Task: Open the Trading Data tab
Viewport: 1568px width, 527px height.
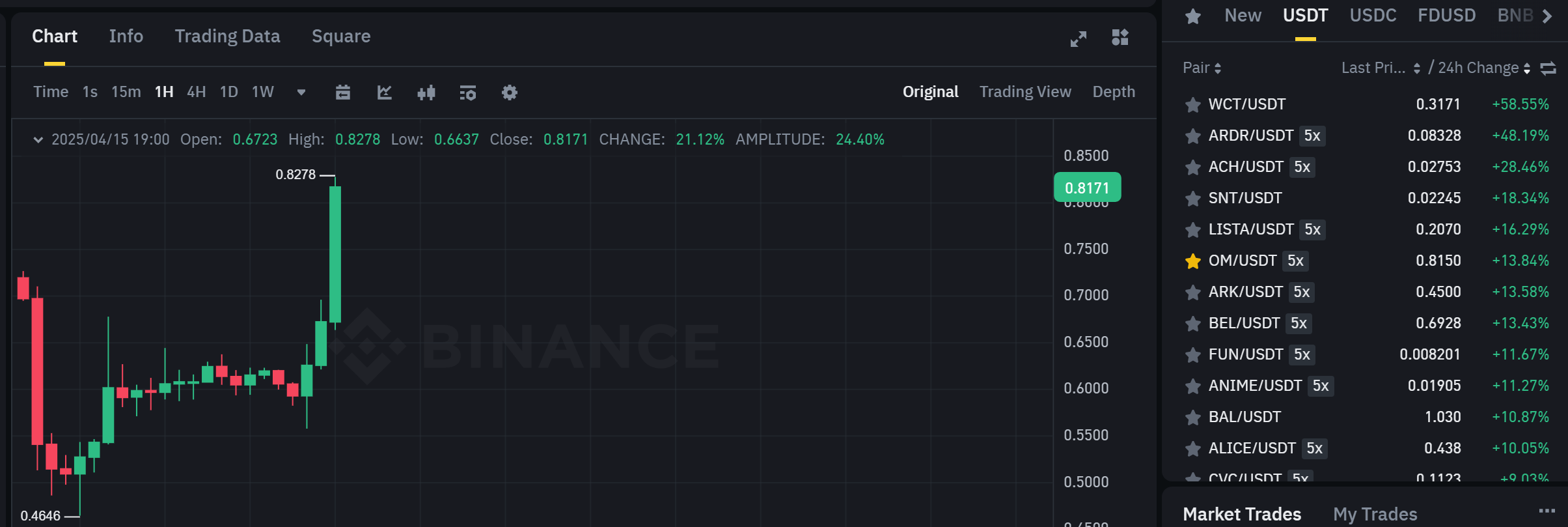Action: click(x=227, y=36)
